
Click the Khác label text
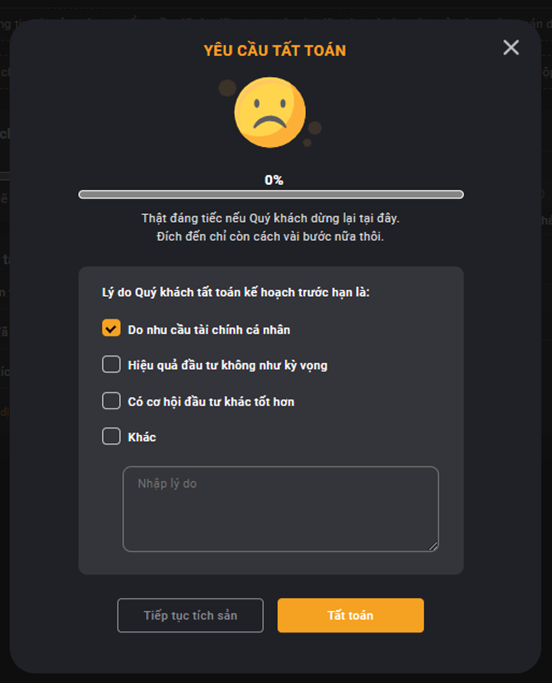(x=142, y=437)
